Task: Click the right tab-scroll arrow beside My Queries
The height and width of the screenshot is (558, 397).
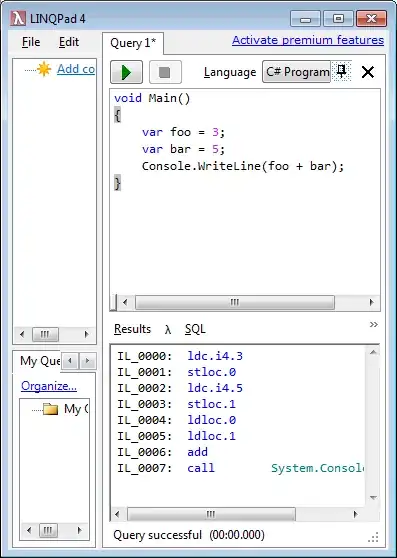Action: click(x=87, y=361)
